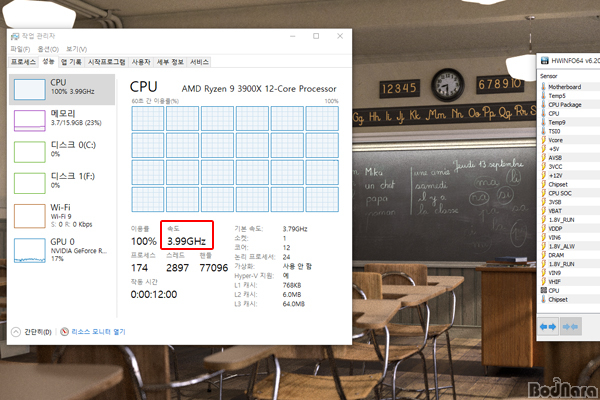This screenshot has height=400, width=600.
Task: Go to the 사용자 tab
Action: point(141,62)
